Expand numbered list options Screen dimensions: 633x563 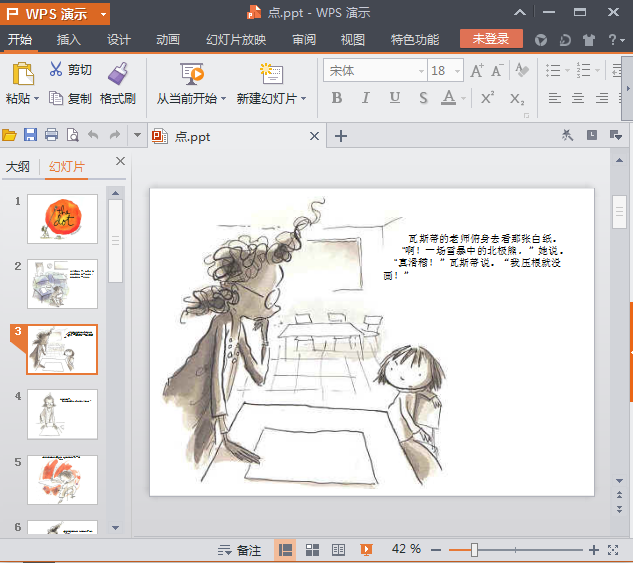coord(597,71)
